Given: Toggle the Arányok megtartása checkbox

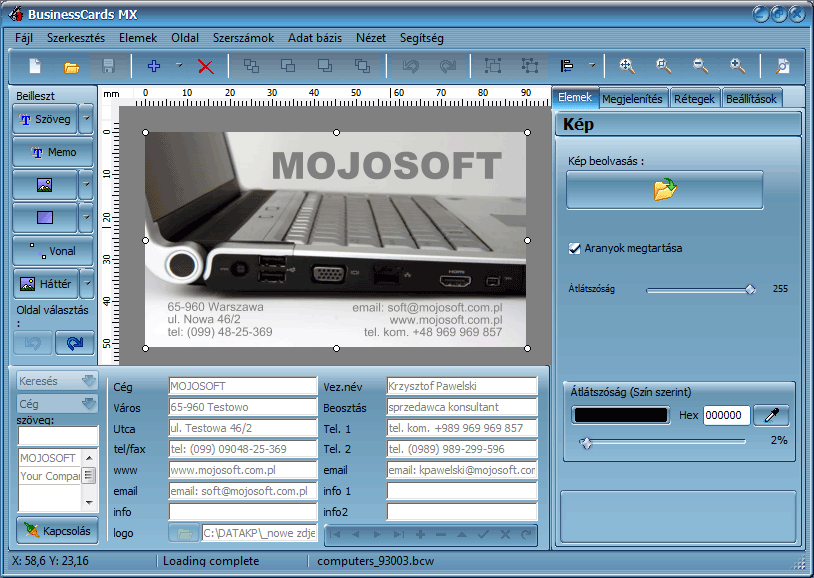Looking at the screenshot, I should point(574,248).
